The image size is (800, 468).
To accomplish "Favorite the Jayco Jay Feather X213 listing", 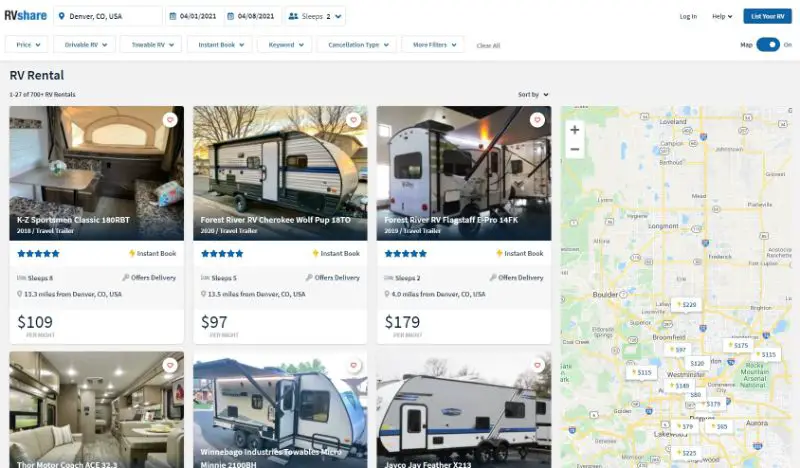I will coord(537,365).
